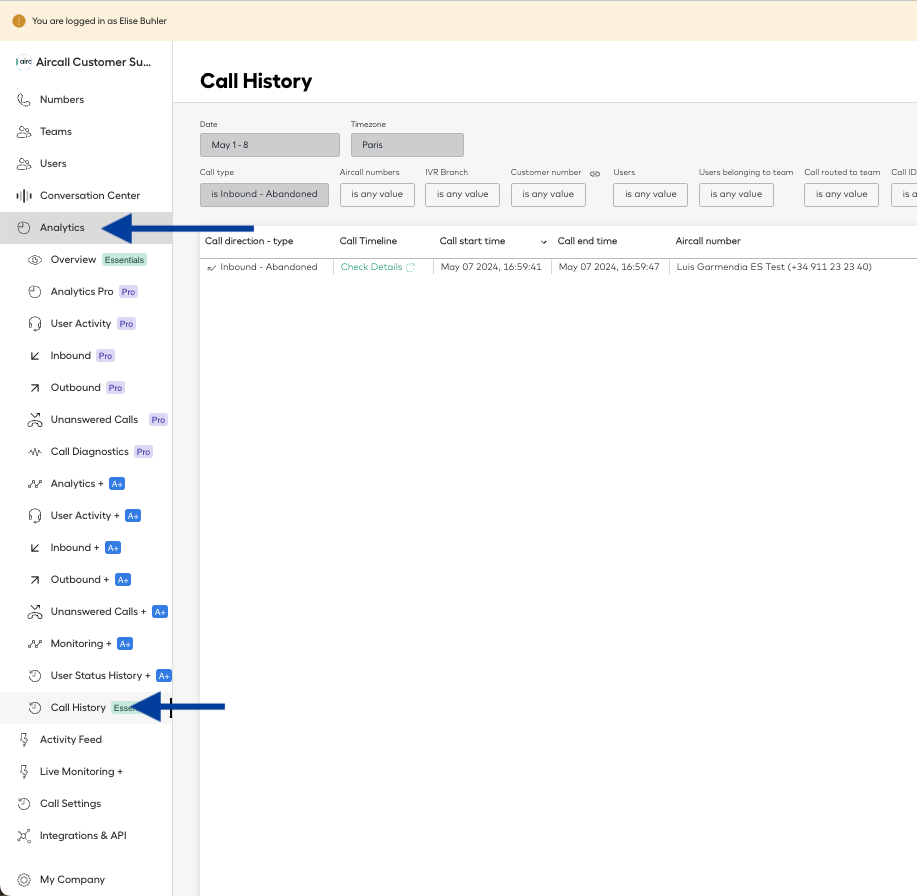Open the Users filter dropdown
Image resolution: width=917 pixels, height=896 pixels.
pyautogui.click(x=650, y=195)
